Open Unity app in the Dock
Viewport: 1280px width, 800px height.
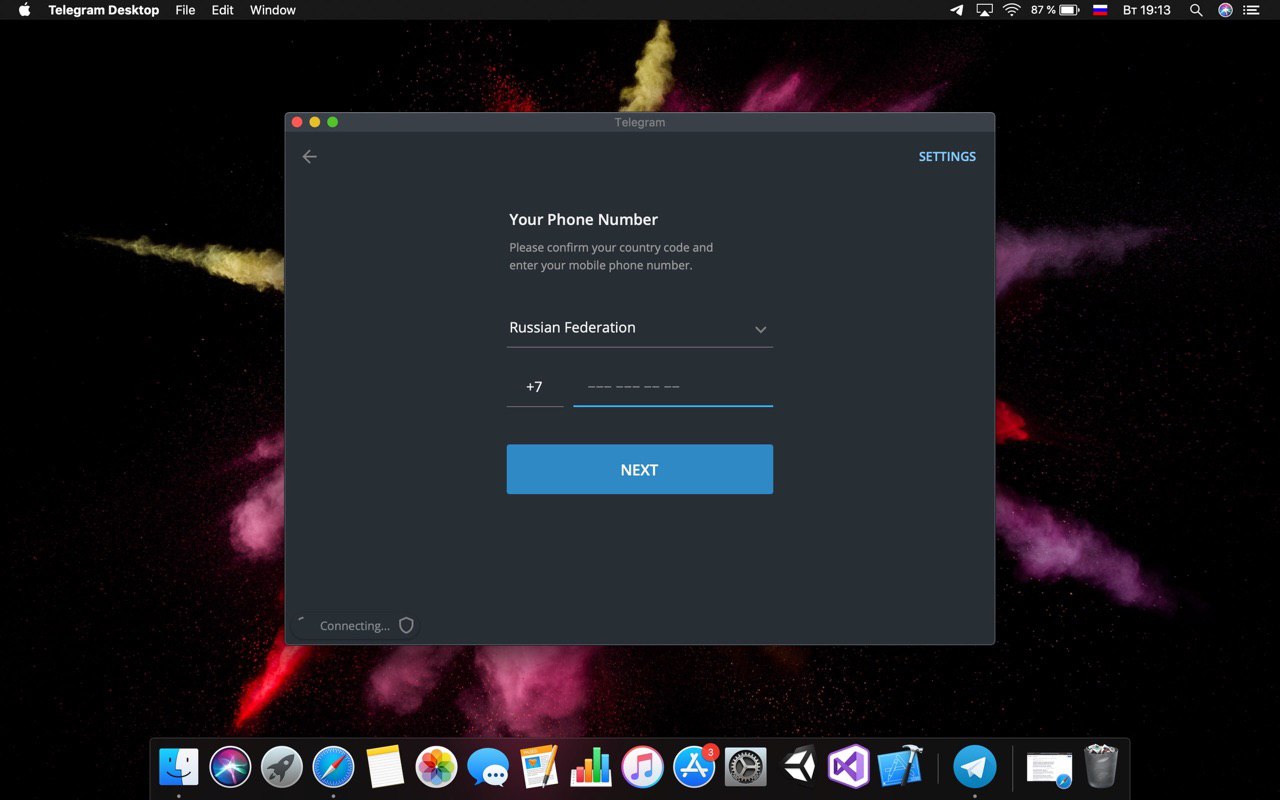[798, 767]
